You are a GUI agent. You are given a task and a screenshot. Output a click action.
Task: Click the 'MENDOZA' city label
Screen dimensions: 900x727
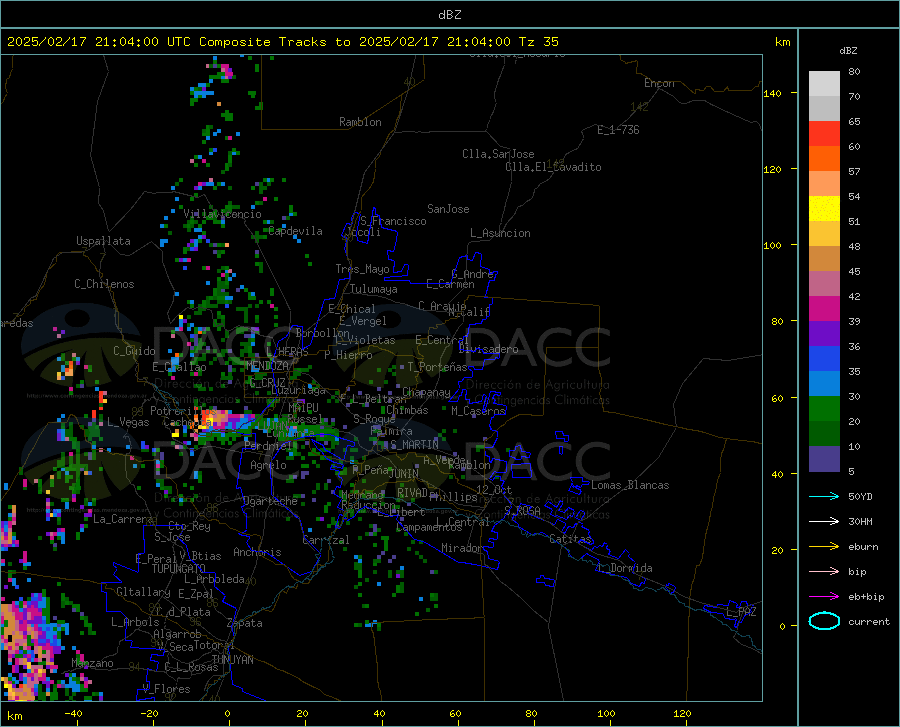coord(267,366)
